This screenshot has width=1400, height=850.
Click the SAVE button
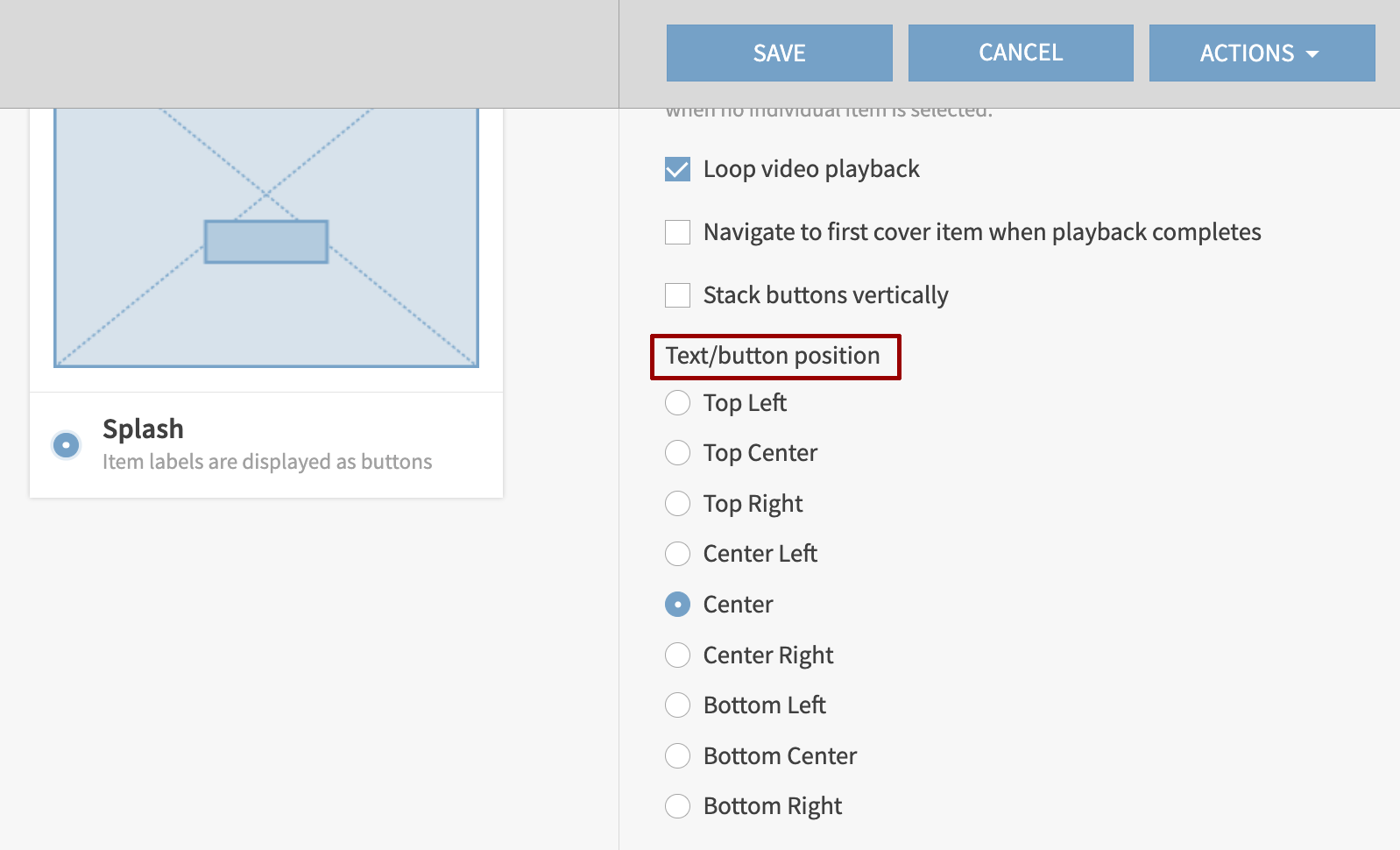tap(778, 53)
